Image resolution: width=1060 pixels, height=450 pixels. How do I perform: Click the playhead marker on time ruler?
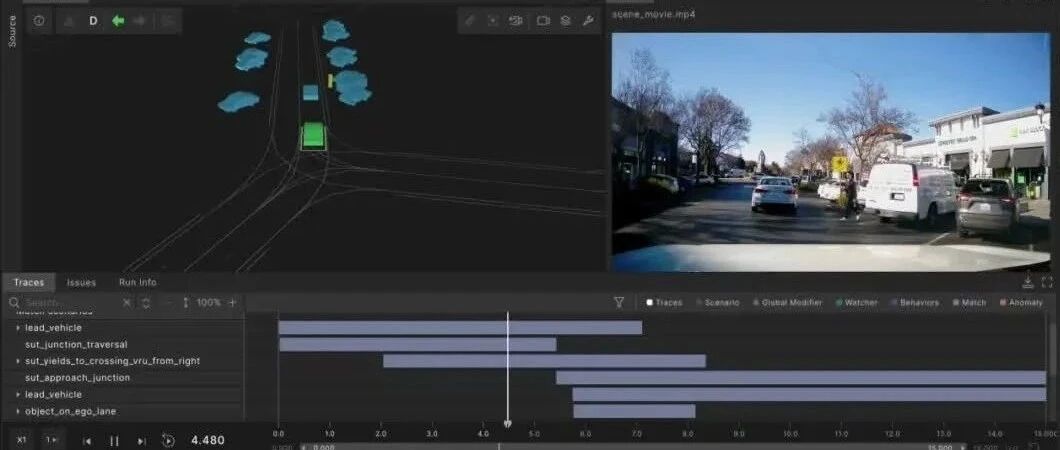(x=508, y=424)
